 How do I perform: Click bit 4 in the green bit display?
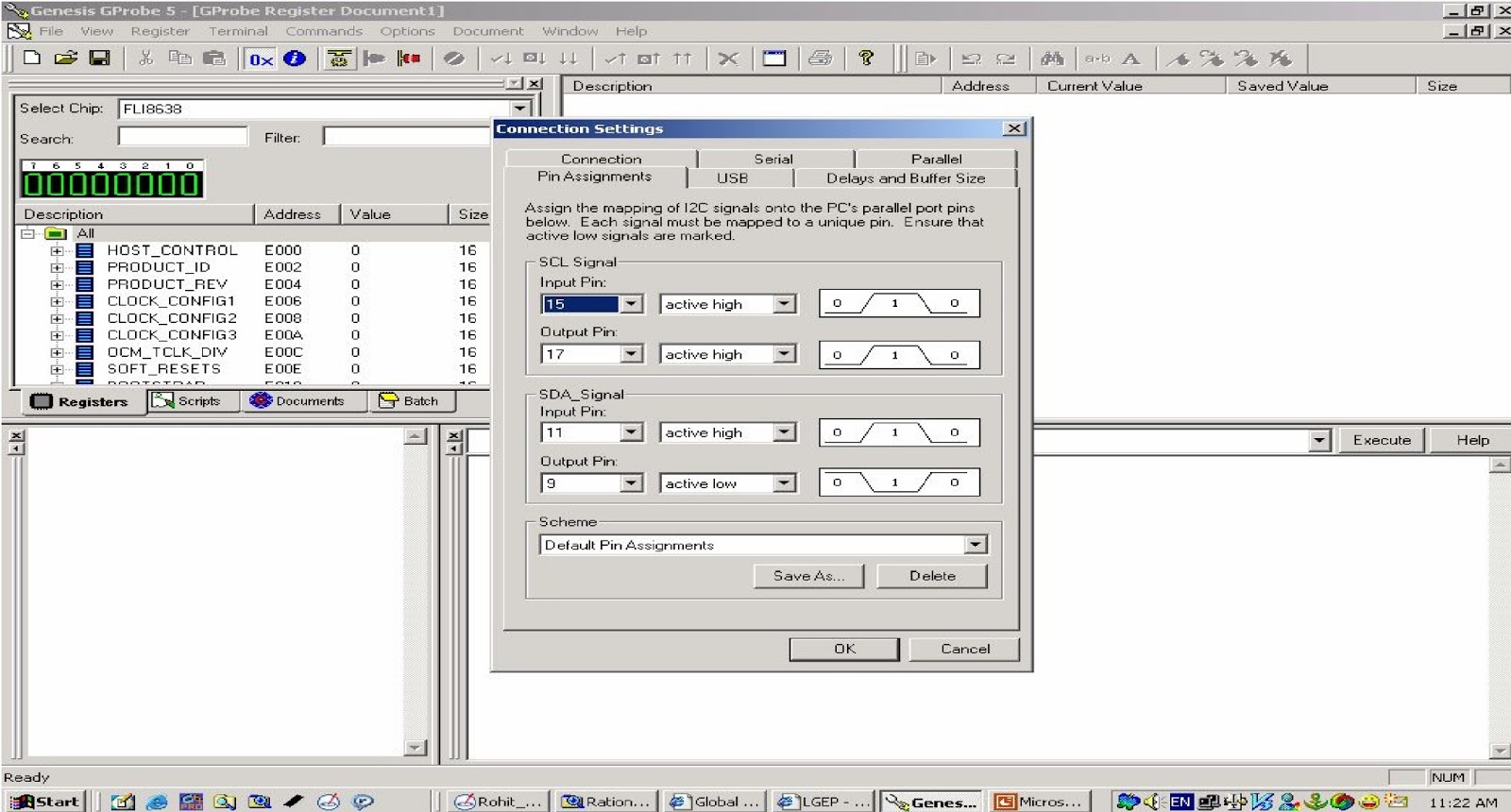100,184
